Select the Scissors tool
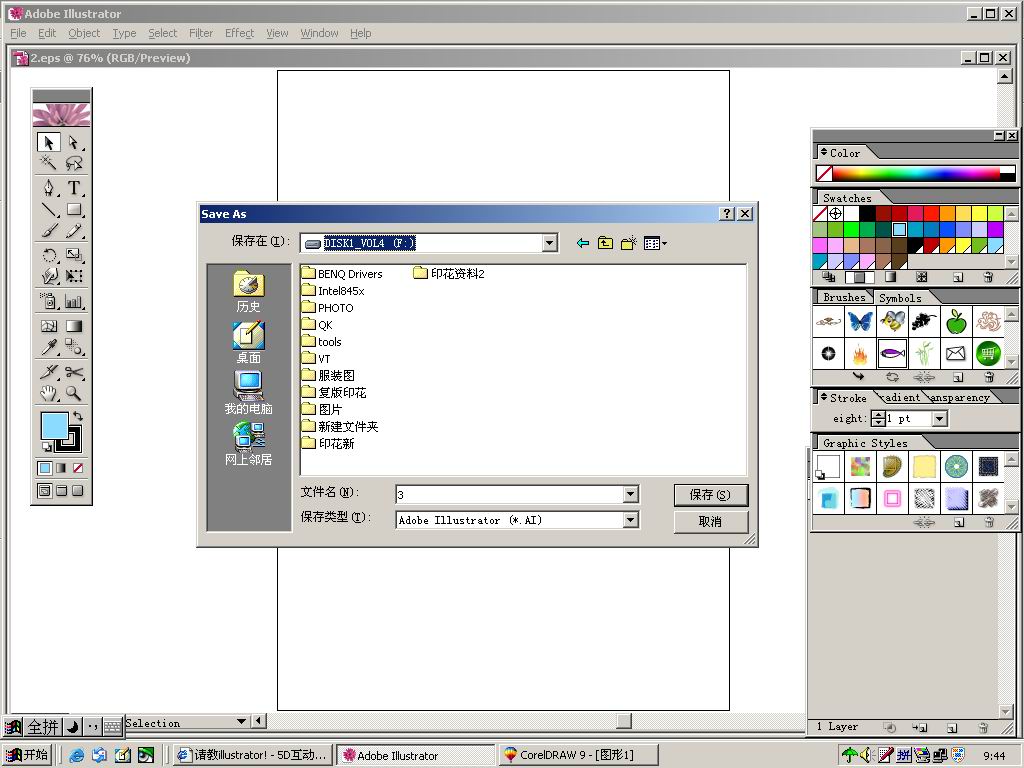Screen dimensions: 1024x768 74,372
